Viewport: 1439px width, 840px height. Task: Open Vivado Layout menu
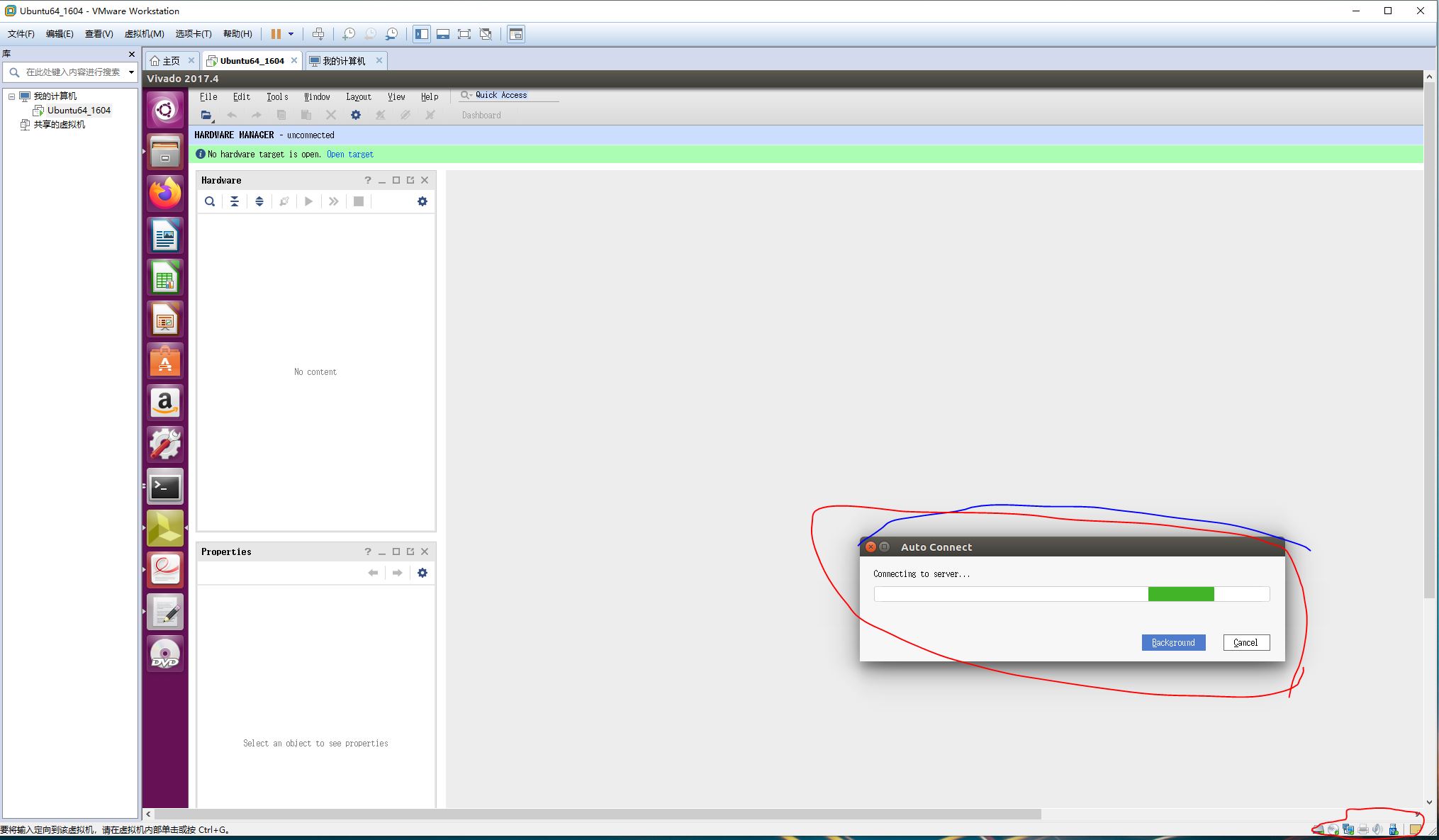(x=359, y=97)
